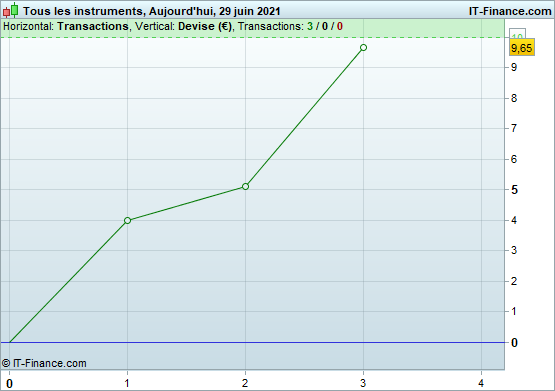
Task: Click the date '29 juin 2021' in the title
Action: [250, 11]
